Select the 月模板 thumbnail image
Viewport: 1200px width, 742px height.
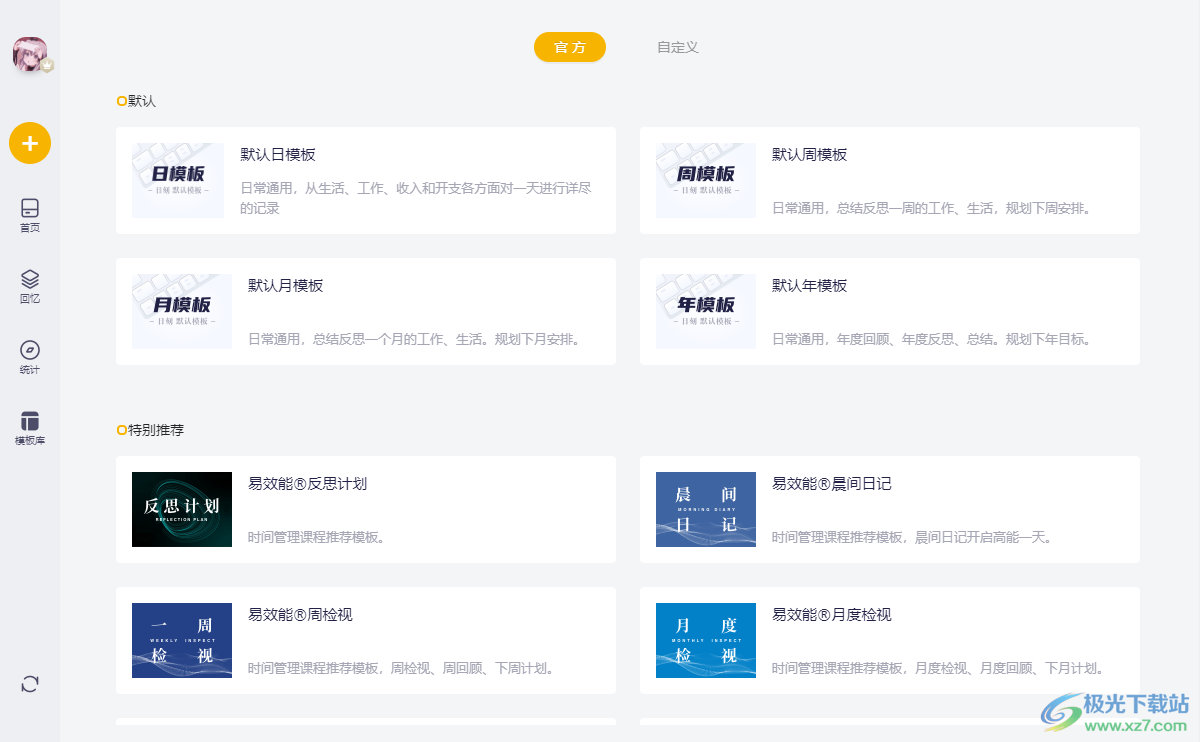tap(182, 311)
